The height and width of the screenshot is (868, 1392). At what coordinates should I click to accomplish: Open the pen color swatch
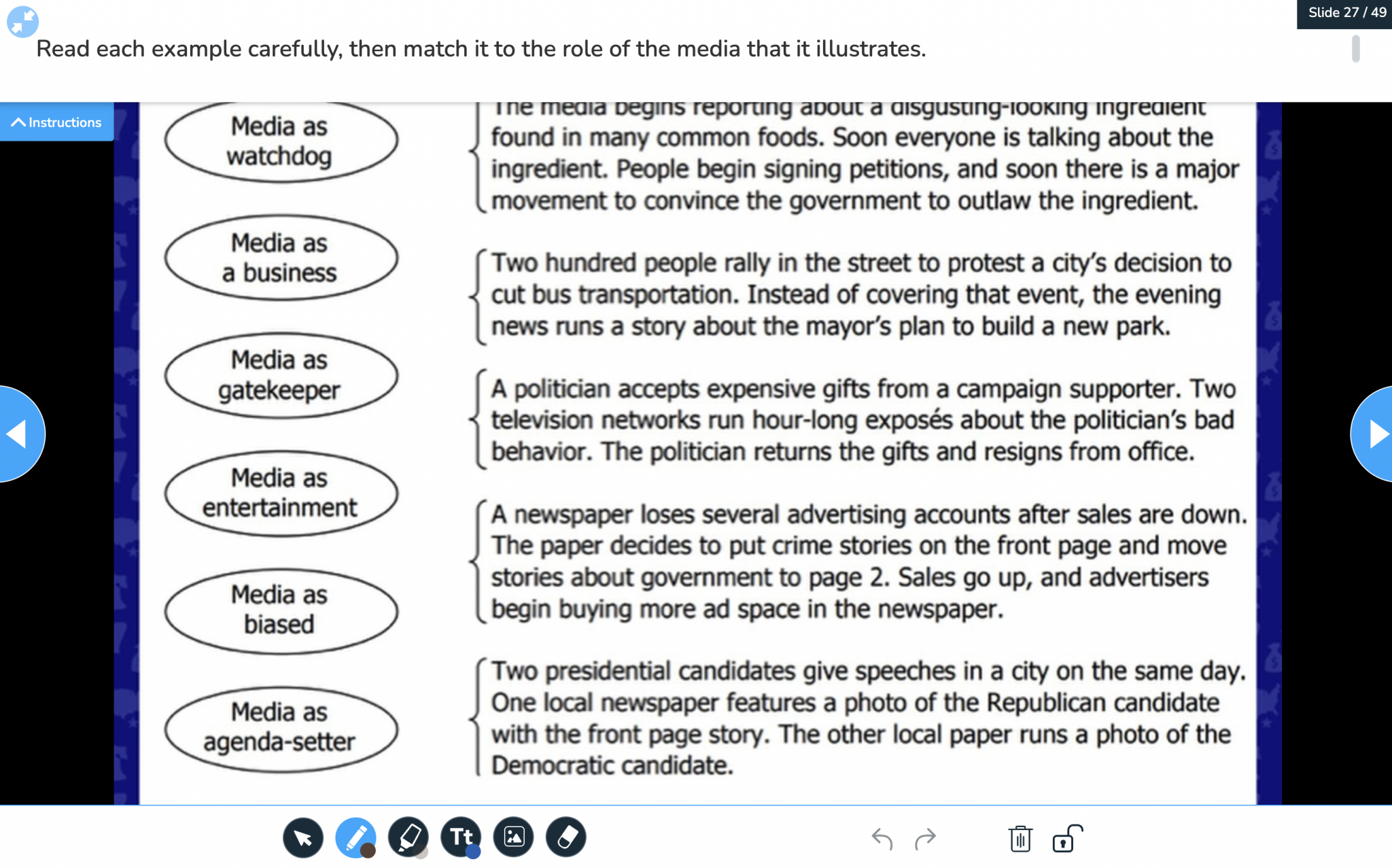click(x=369, y=851)
